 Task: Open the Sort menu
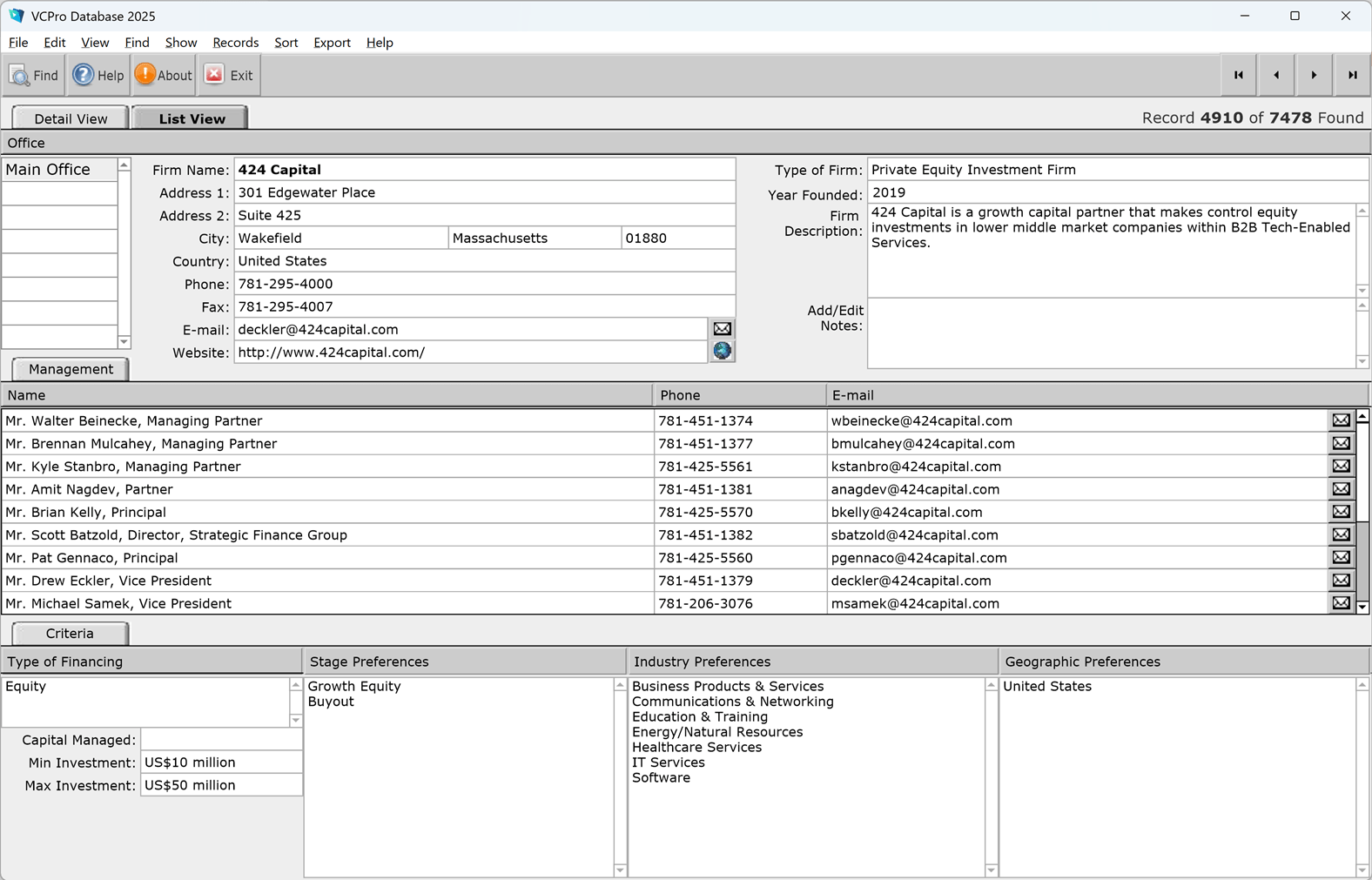(x=286, y=43)
